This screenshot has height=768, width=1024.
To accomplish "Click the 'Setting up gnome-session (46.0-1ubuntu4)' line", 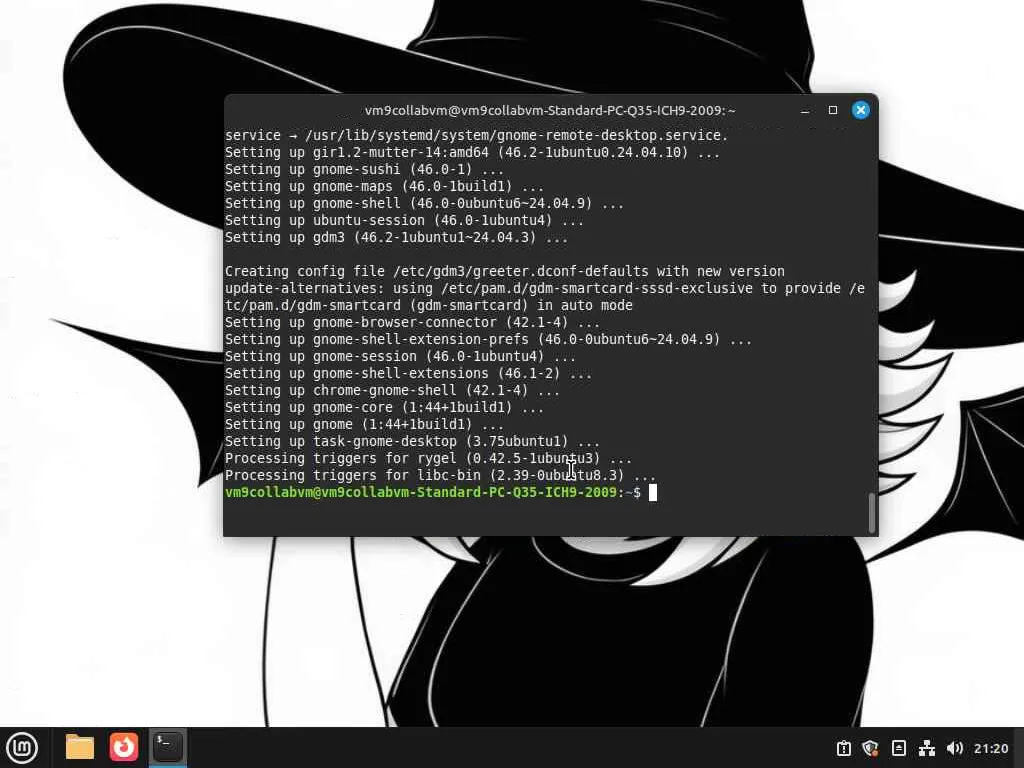I will click(x=400, y=356).
